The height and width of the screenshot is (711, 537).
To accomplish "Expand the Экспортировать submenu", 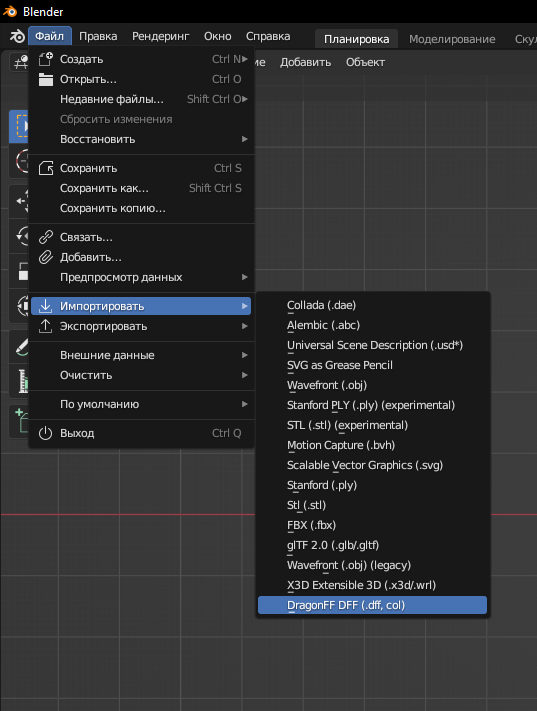I will (141, 326).
